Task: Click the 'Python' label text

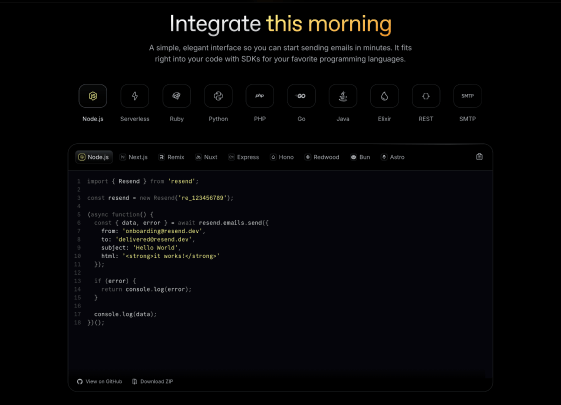Action: click(x=218, y=119)
